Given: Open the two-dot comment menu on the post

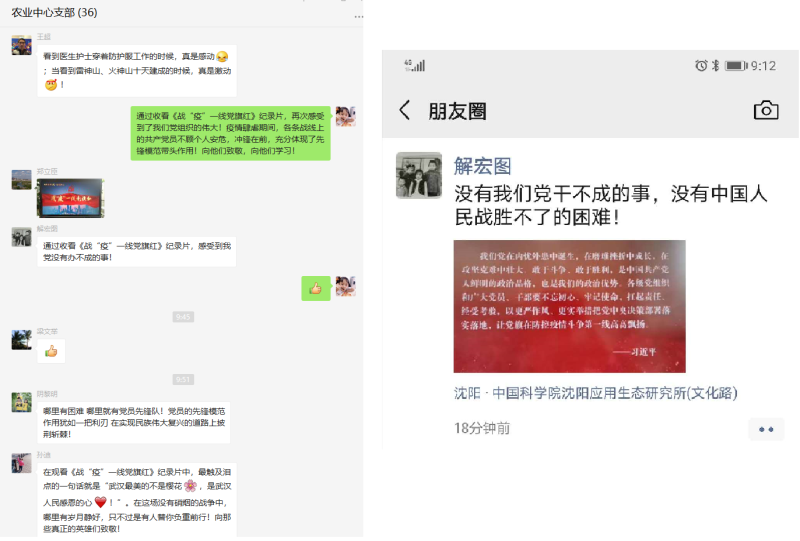Looking at the screenshot, I should [766, 429].
